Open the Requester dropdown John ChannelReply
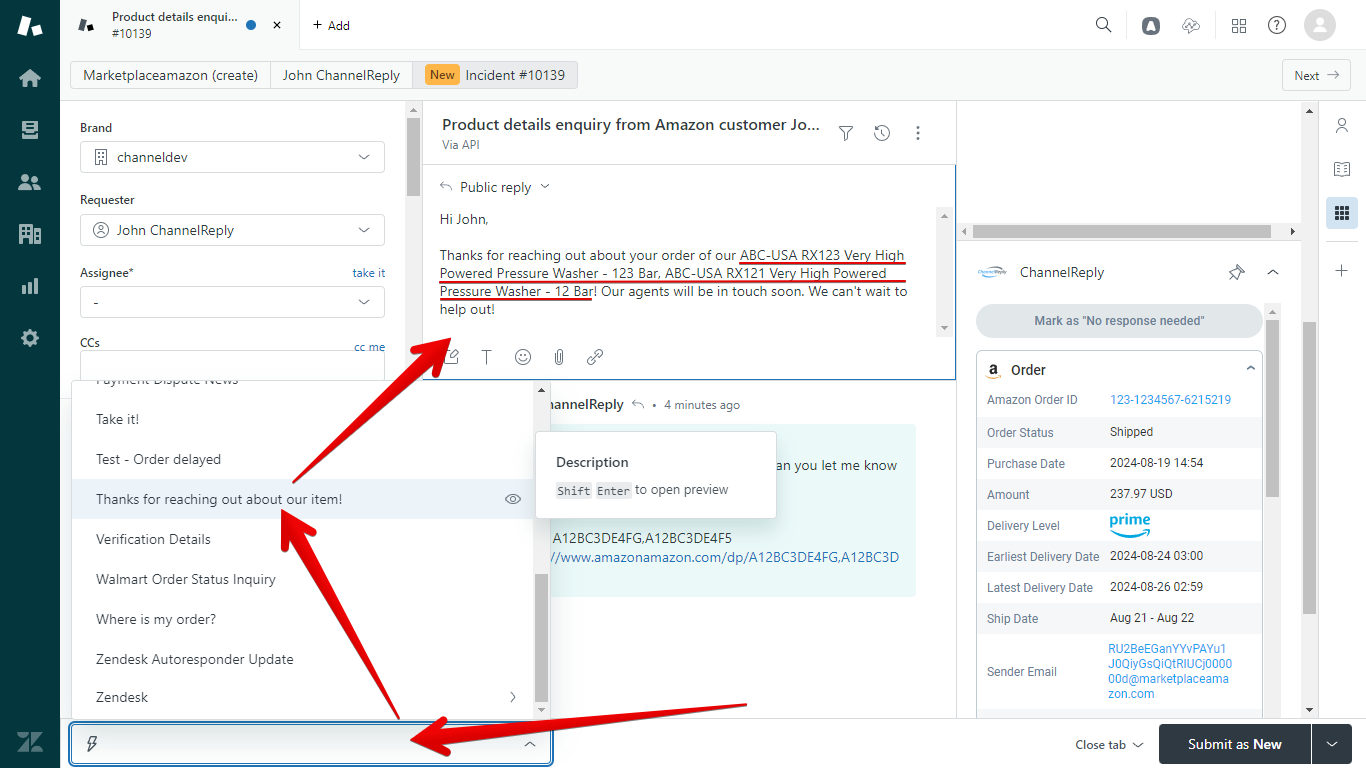This screenshot has width=1366, height=768. (x=232, y=230)
